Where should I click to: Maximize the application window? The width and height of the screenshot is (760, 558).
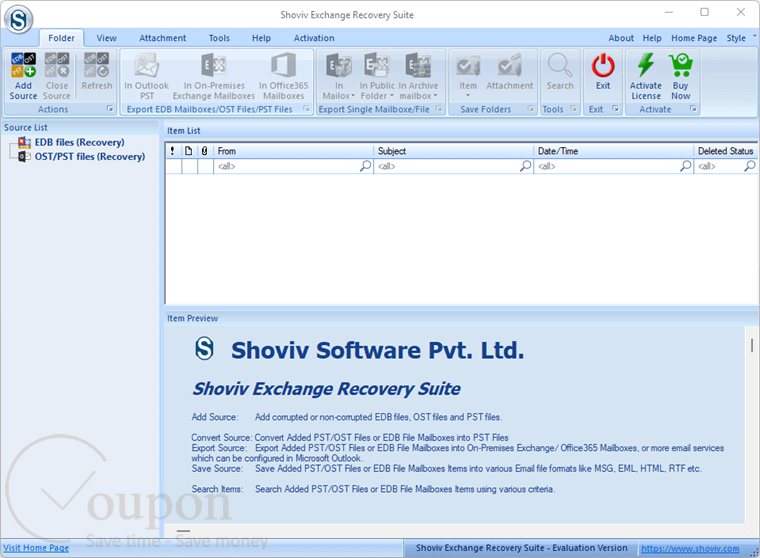pyautogui.click(x=704, y=12)
